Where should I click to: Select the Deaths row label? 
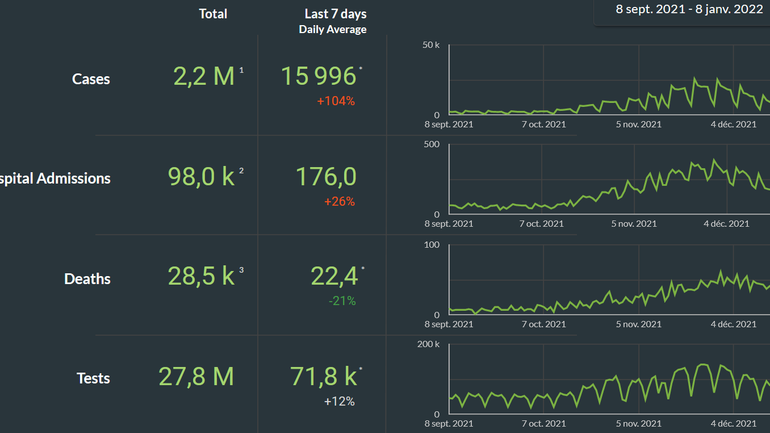(87, 279)
